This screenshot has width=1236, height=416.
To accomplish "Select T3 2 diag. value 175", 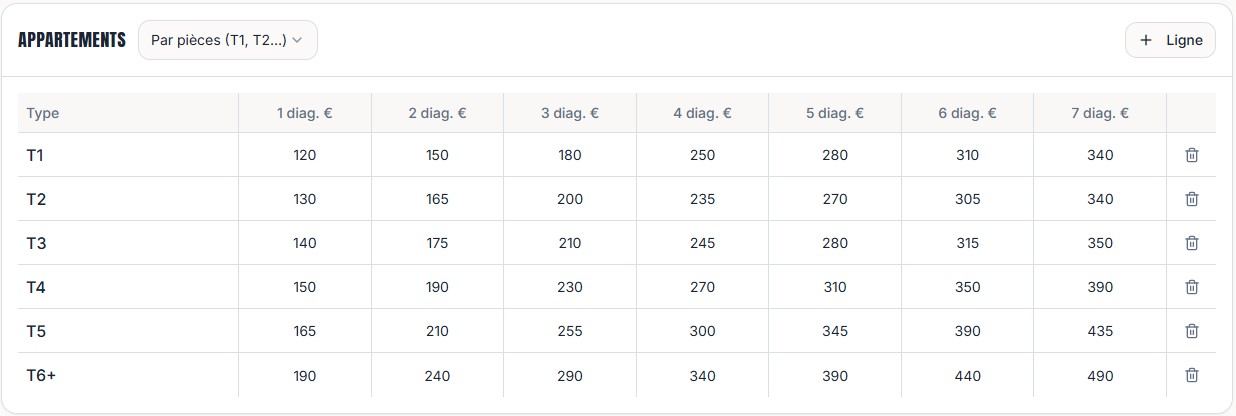I will 437,243.
